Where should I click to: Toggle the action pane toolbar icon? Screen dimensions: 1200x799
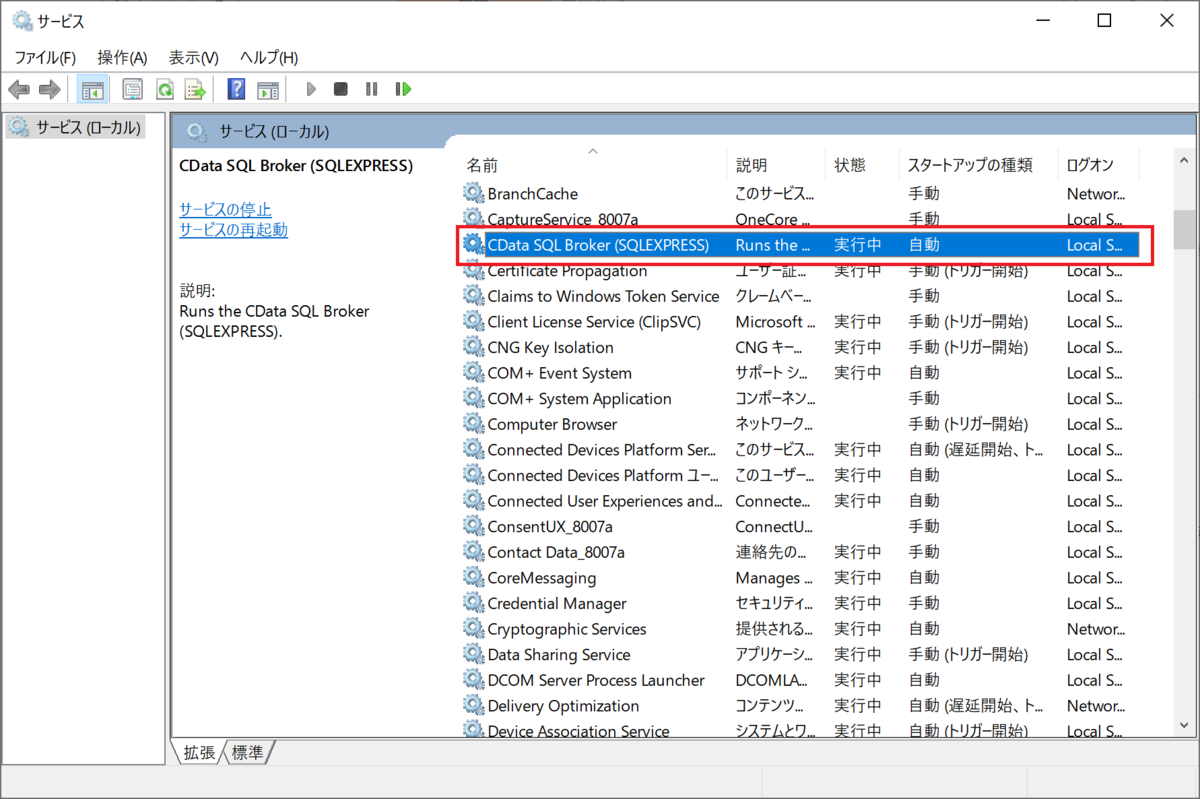267,90
